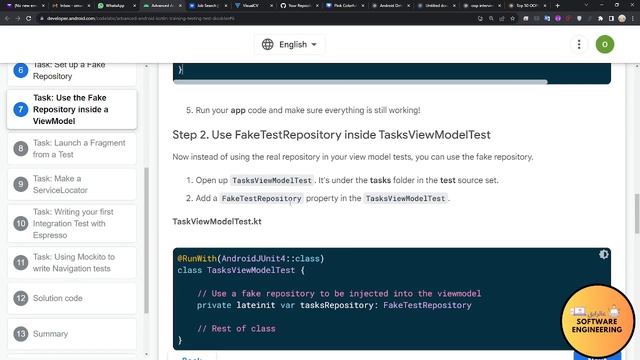Select step 7 Use the Fake Repository inside a ViewModel
The width and height of the screenshot is (640, 360).
(72, 109)
